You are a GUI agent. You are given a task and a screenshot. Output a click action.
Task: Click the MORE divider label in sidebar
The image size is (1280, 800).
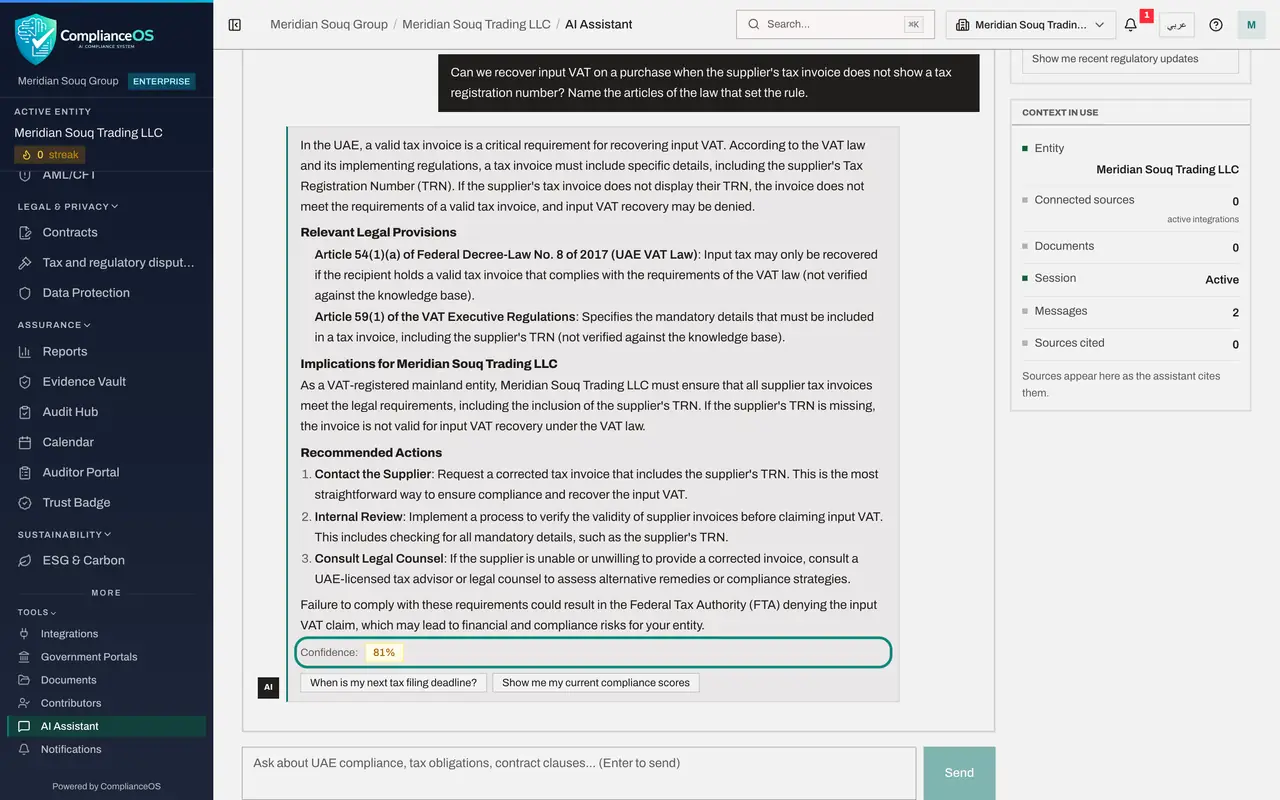point(106,593)
